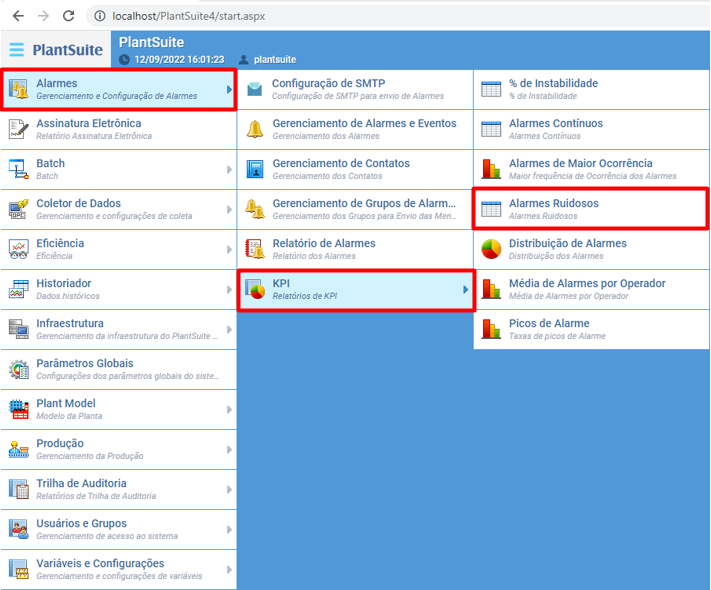Click 'Relatórios de KPI' subtitle
711x590 pixels.
tap(305, 296)
